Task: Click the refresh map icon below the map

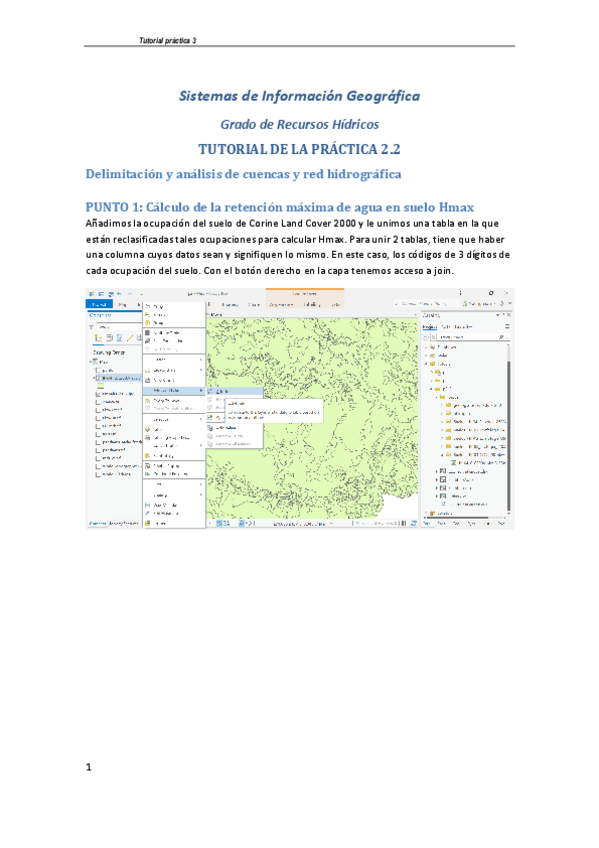Action: coord(414,524)
